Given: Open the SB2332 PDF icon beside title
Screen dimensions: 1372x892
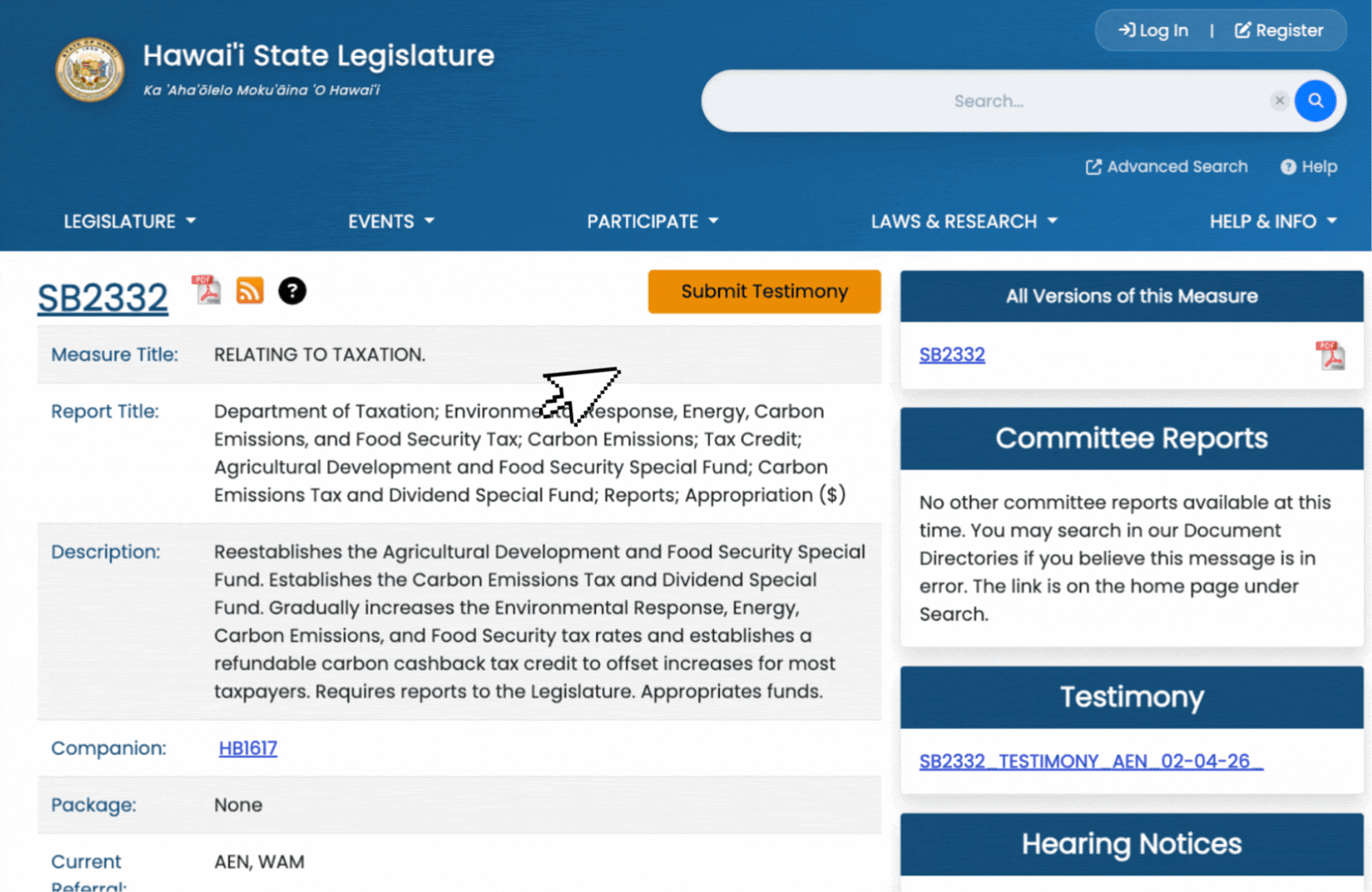Looking at the screenshot, I should click(206, 291).
